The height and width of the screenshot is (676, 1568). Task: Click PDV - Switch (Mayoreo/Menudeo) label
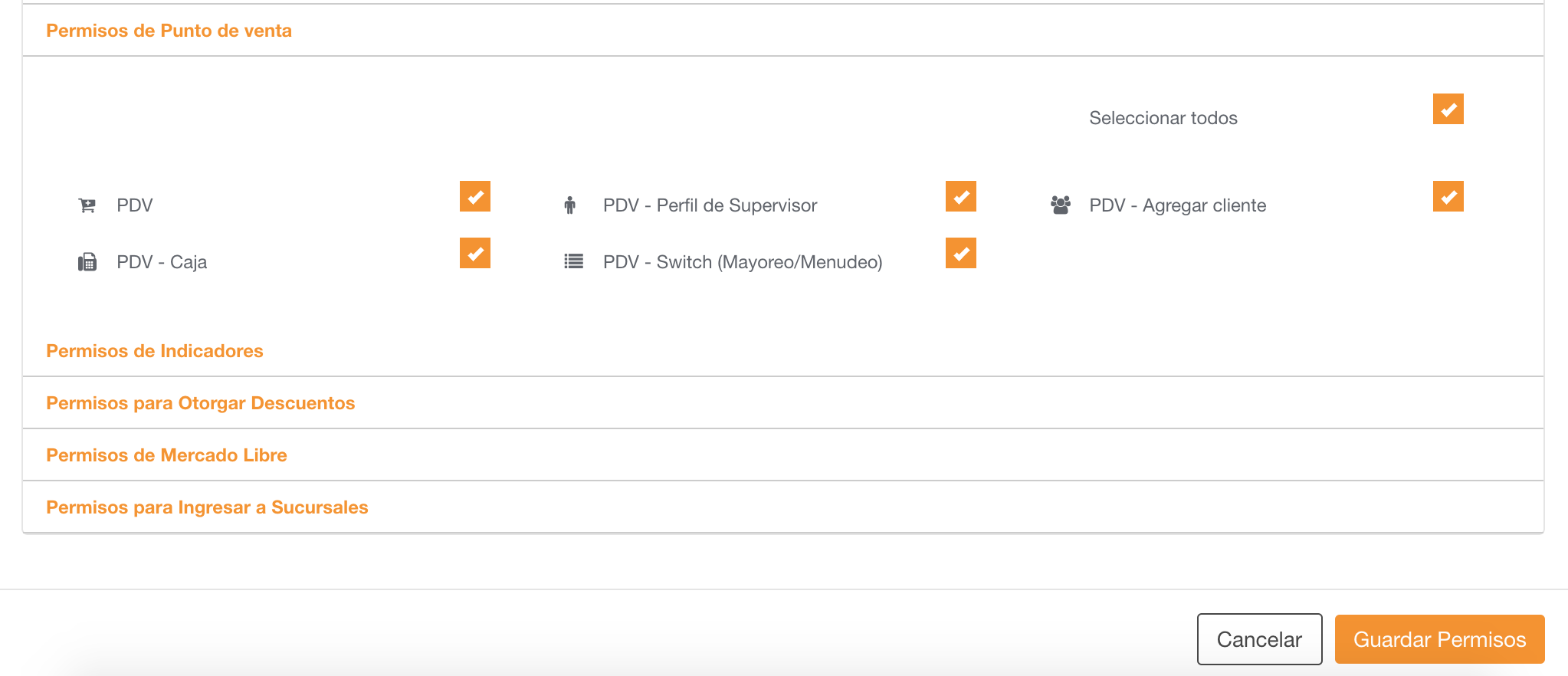(x=743, y=262)
